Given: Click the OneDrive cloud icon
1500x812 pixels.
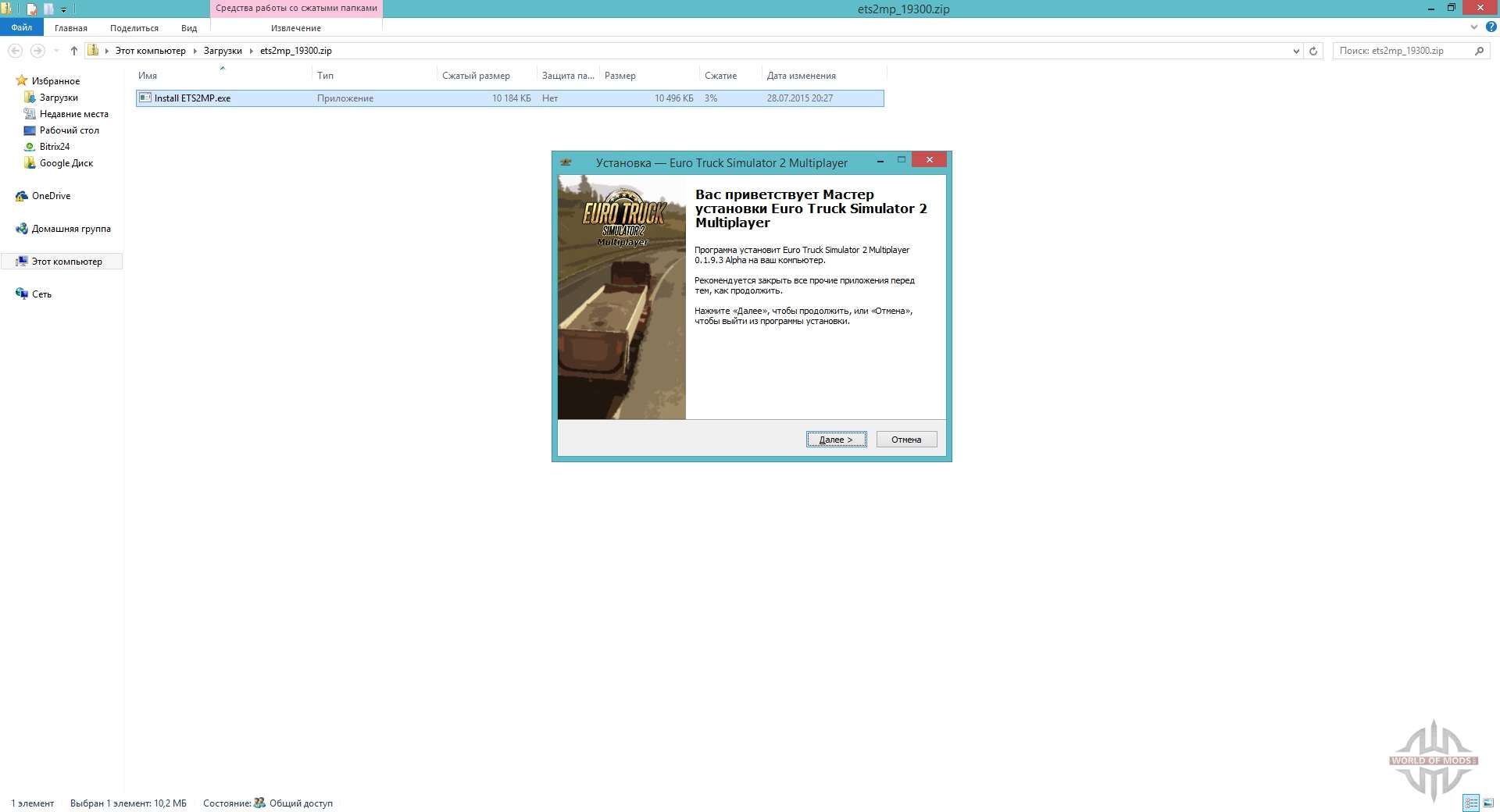Looking at the screenshot, I should 22,196.
